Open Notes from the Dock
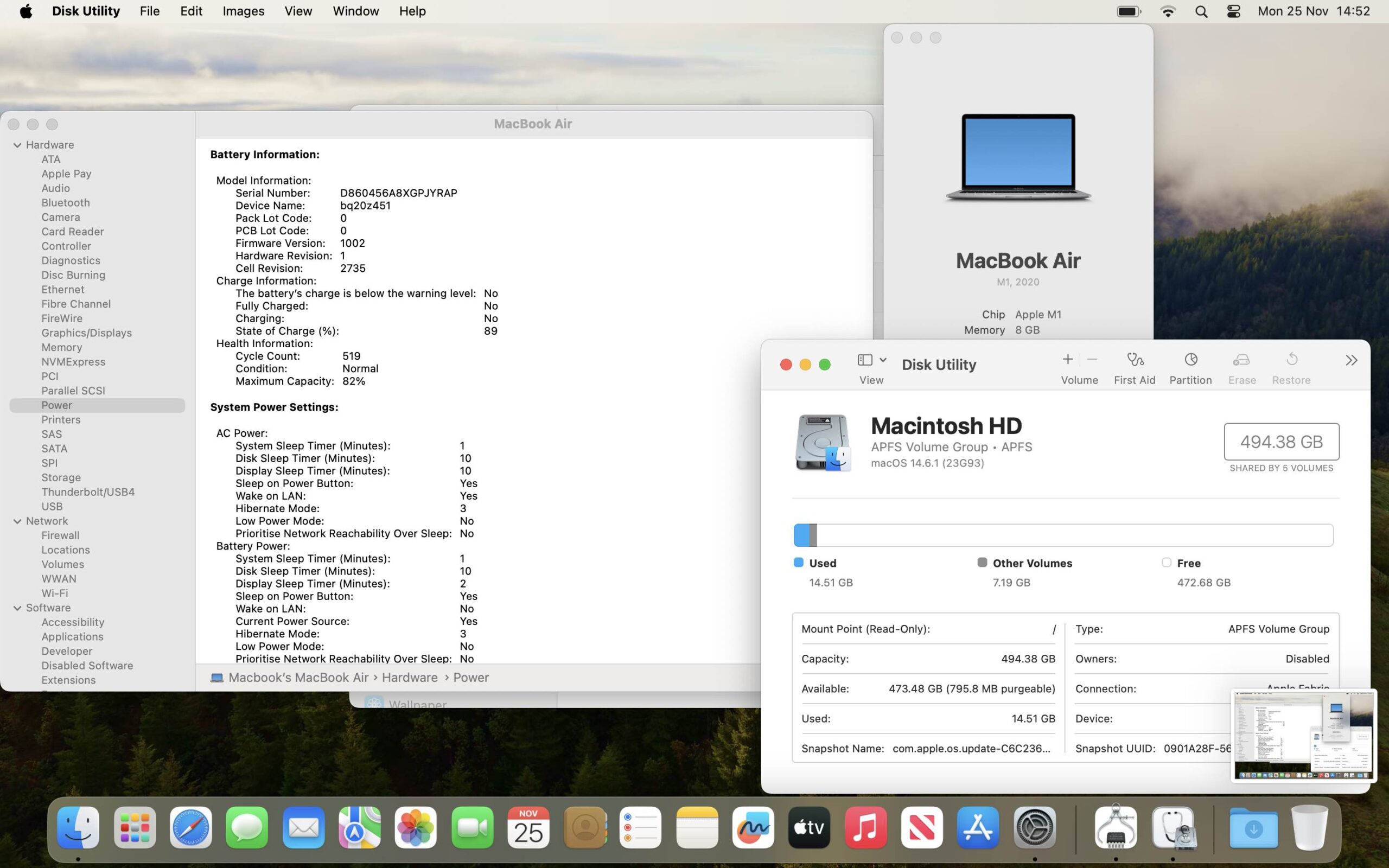This screenshot has height=868, width=1389. coord(697,827)
